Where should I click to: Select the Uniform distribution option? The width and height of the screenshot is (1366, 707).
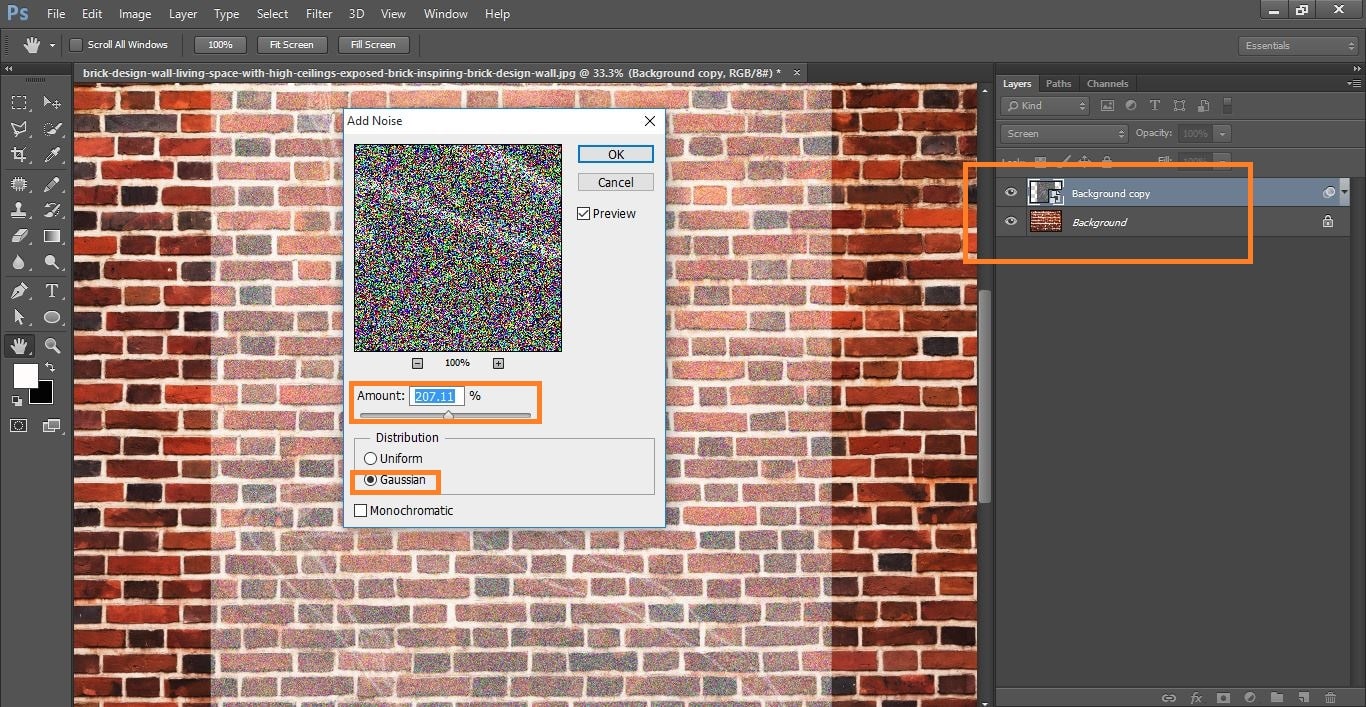pyautogui.click(x=371, y=458)
